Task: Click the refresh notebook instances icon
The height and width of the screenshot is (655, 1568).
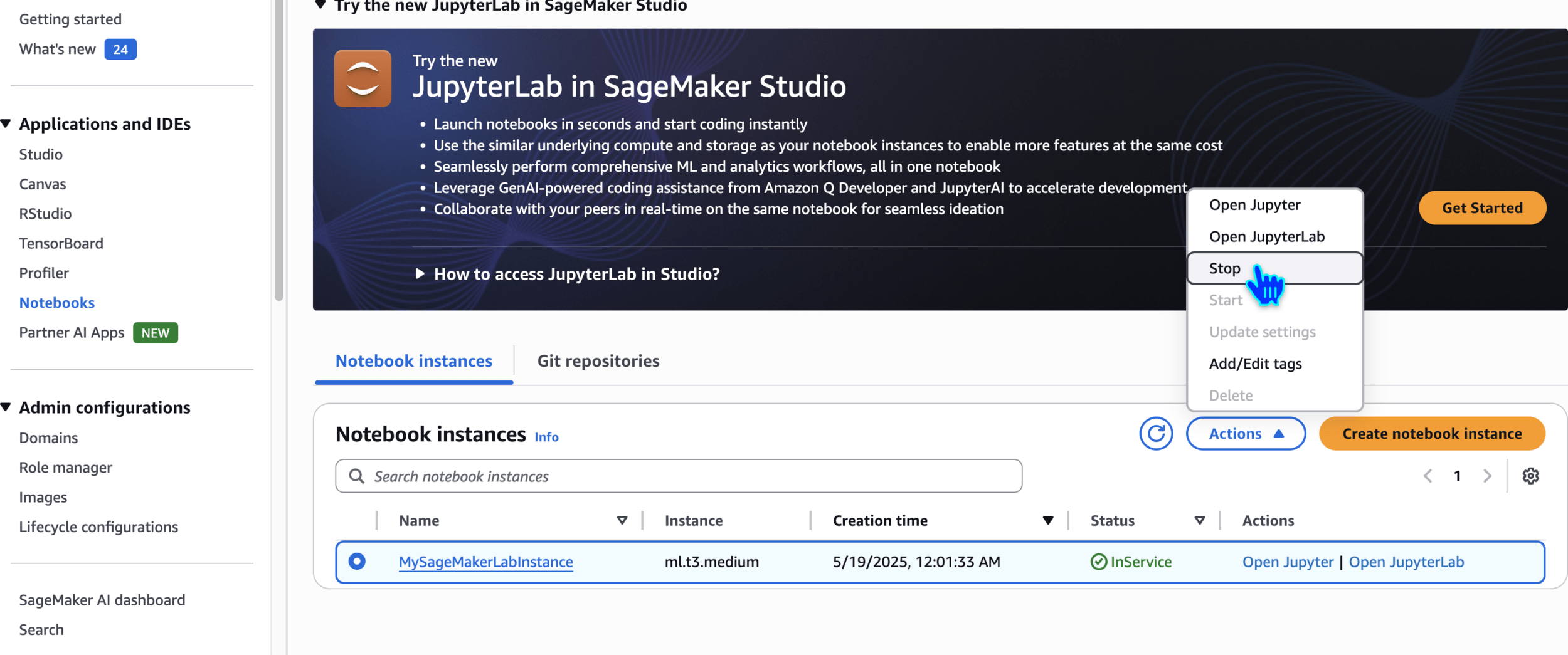Action: [1156, 434]
